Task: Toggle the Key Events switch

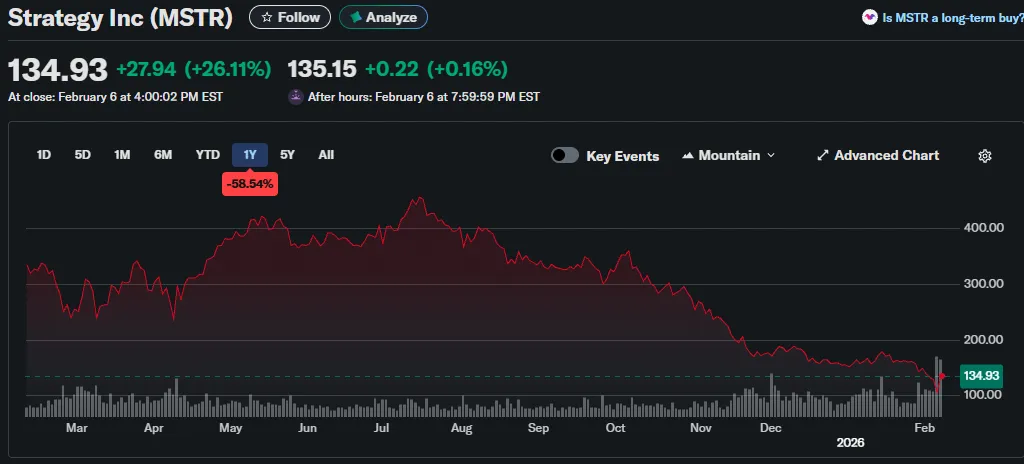Action: pos(565,156)
